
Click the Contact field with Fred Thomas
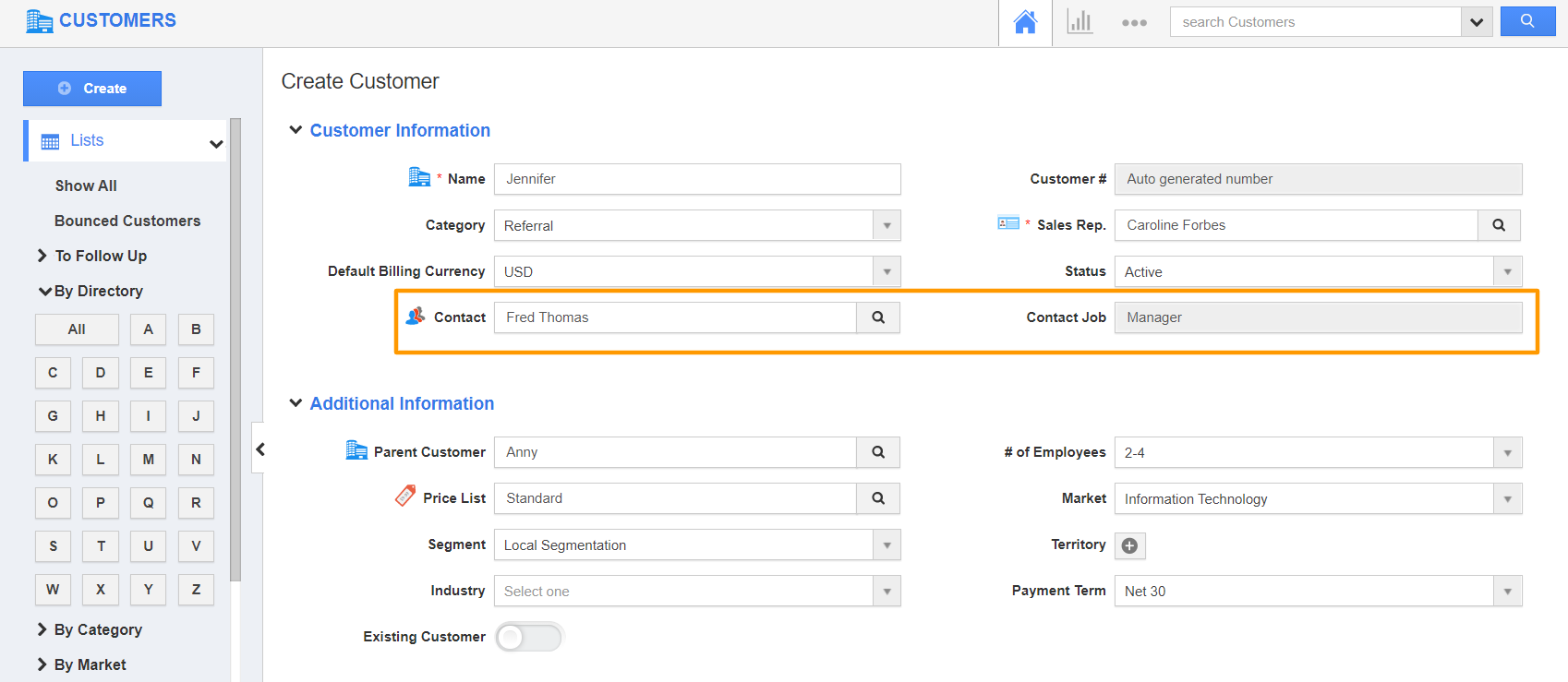675,317
